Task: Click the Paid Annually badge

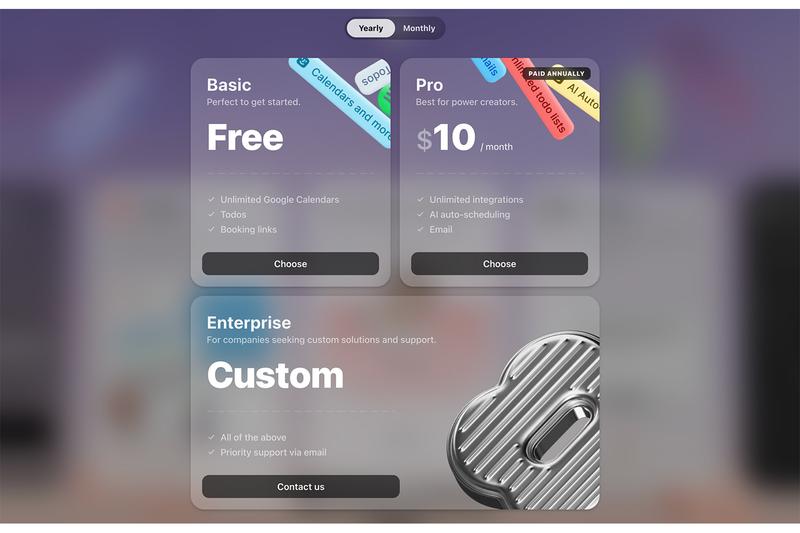Action: 556,73
